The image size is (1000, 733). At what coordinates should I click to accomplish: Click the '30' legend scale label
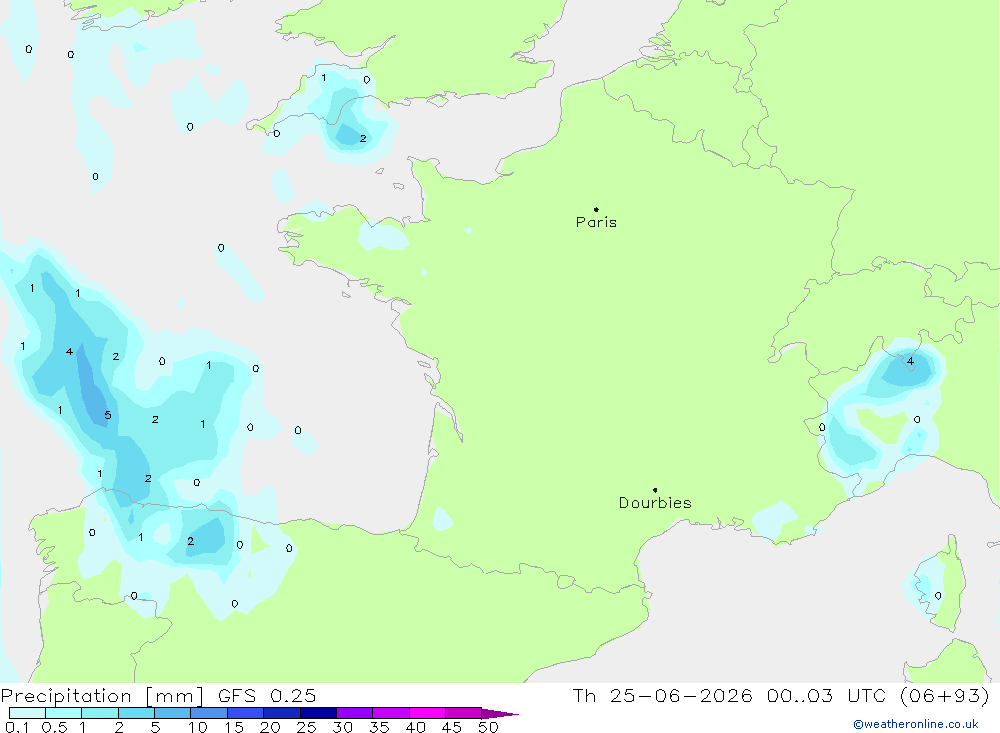[x=342, y=727]
